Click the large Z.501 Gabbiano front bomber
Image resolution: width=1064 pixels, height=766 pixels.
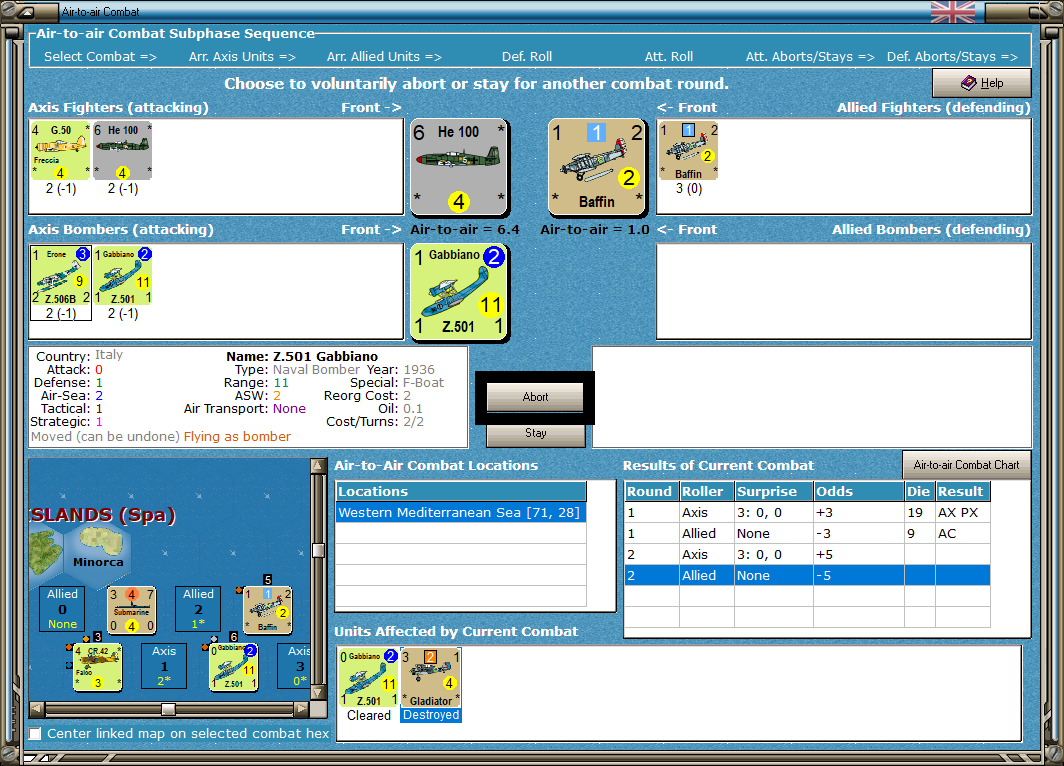(459, 292)
